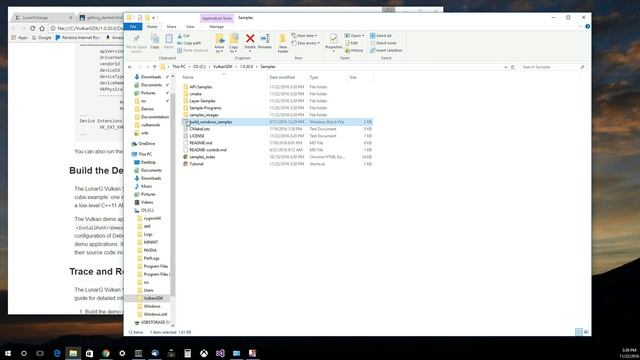
Task: Switch to details view icon
Action: tap(578, 332)
